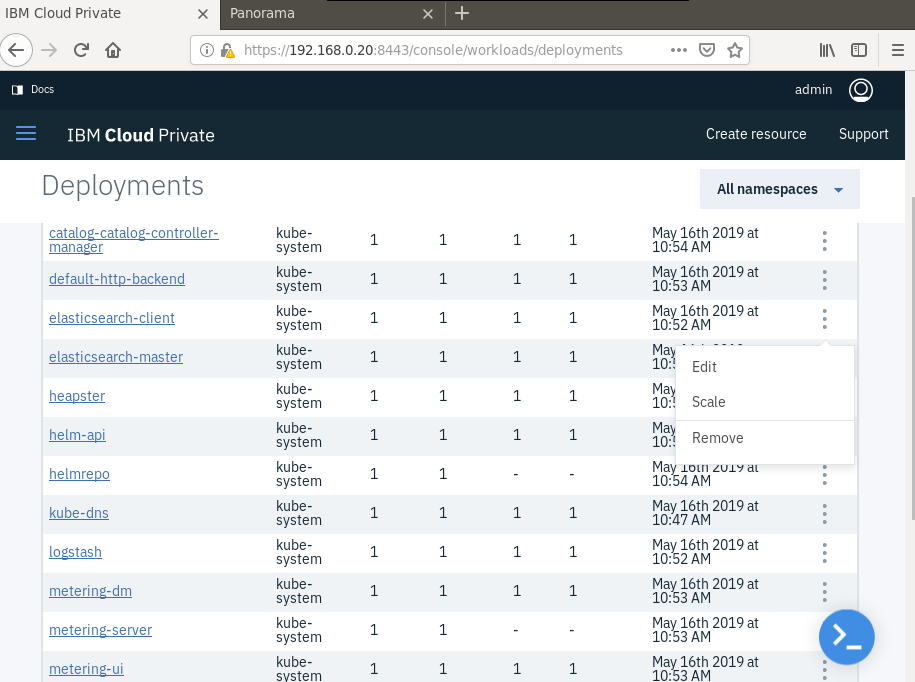Screen dimensions: 915x682
Task: Save page to Pocket icon
Action: pos(707,50)
